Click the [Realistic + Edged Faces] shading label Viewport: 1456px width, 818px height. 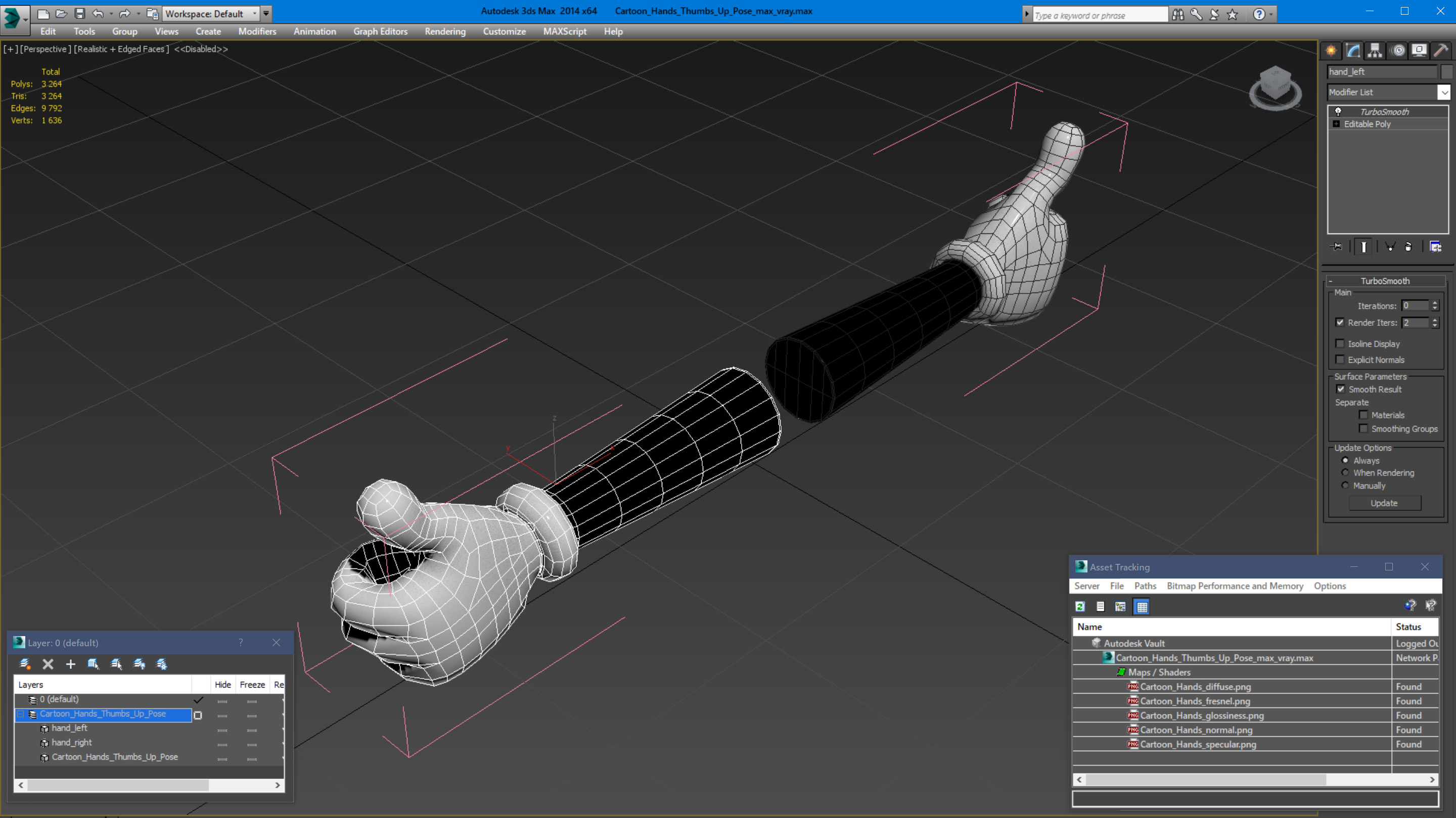121,49
